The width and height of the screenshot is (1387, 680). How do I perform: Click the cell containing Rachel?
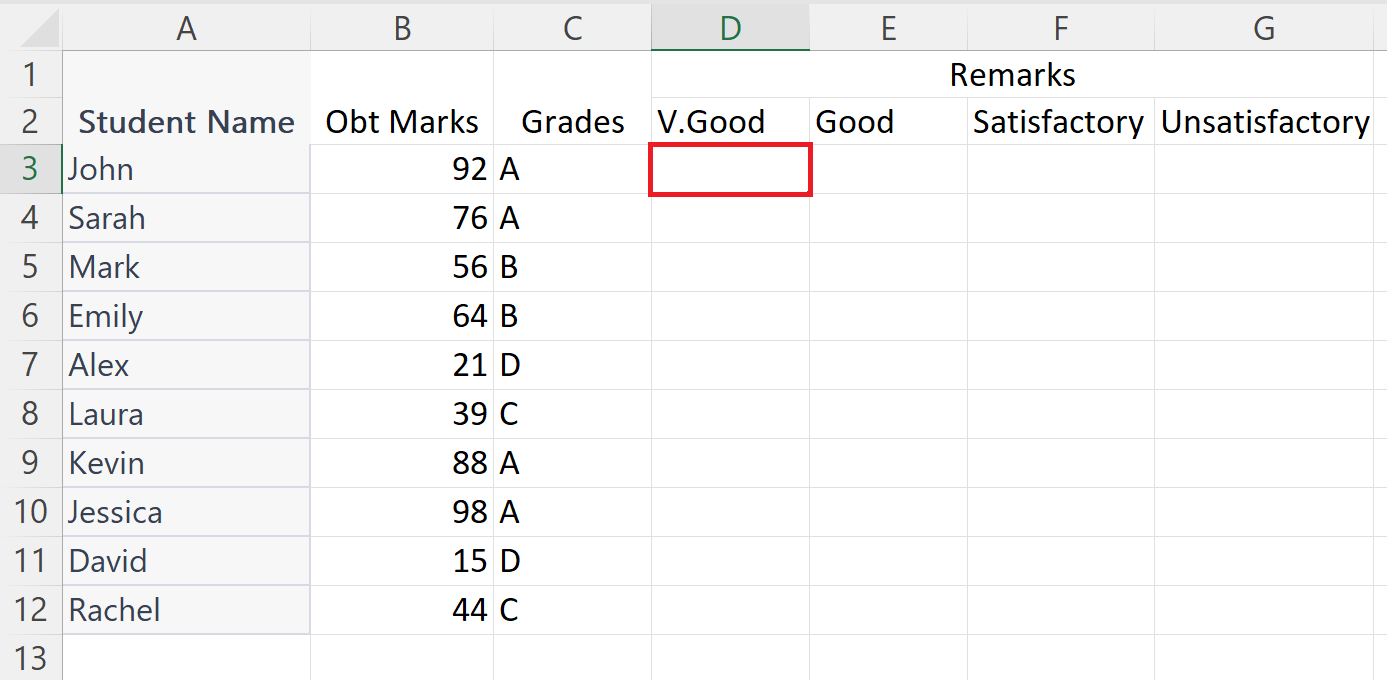pyautogui.click(x=186, y=610)
